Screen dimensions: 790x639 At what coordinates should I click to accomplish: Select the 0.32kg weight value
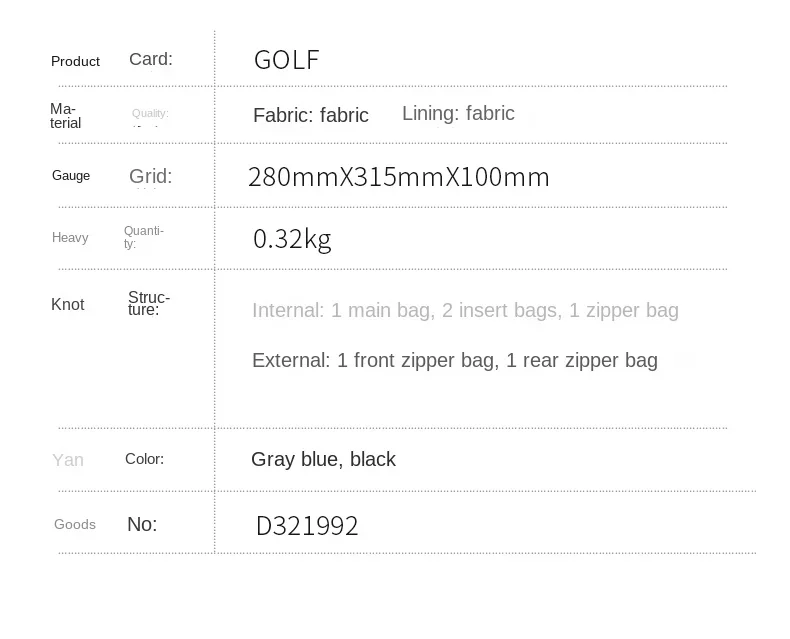pyautogui.click(x=291, y=239)
